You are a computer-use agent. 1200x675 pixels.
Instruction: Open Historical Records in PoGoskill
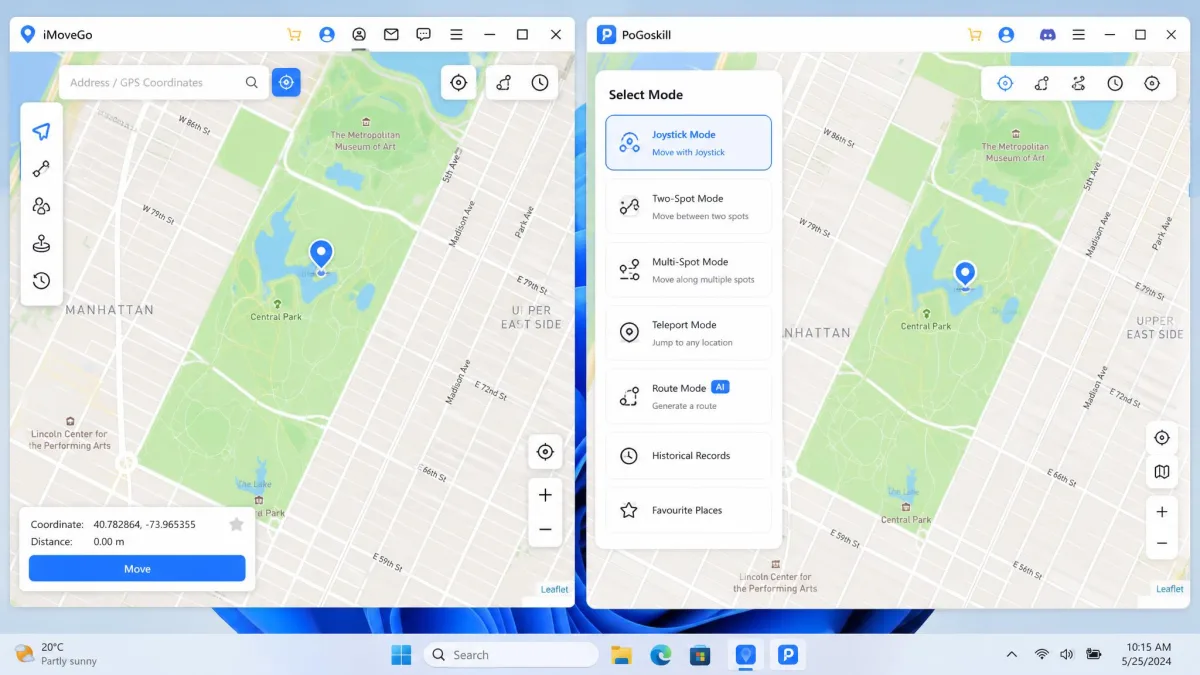tap(688, 456)
